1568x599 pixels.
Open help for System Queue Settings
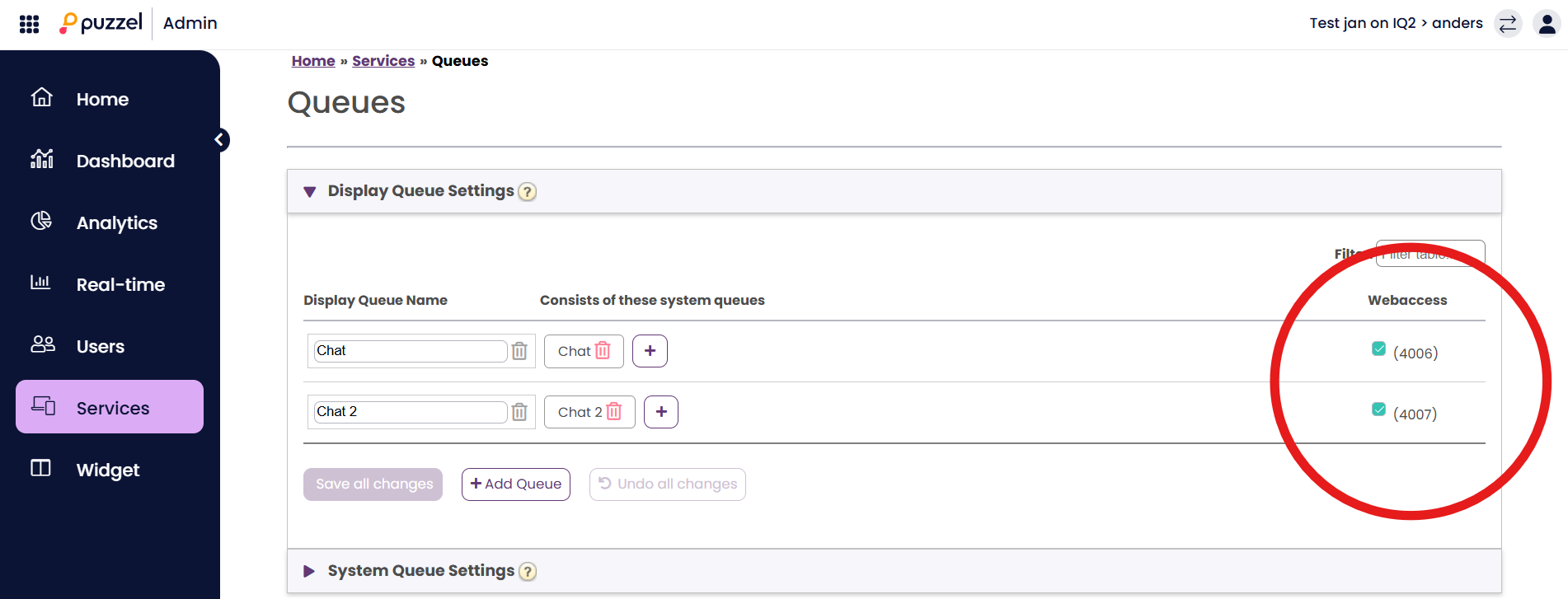coord(528,572)
